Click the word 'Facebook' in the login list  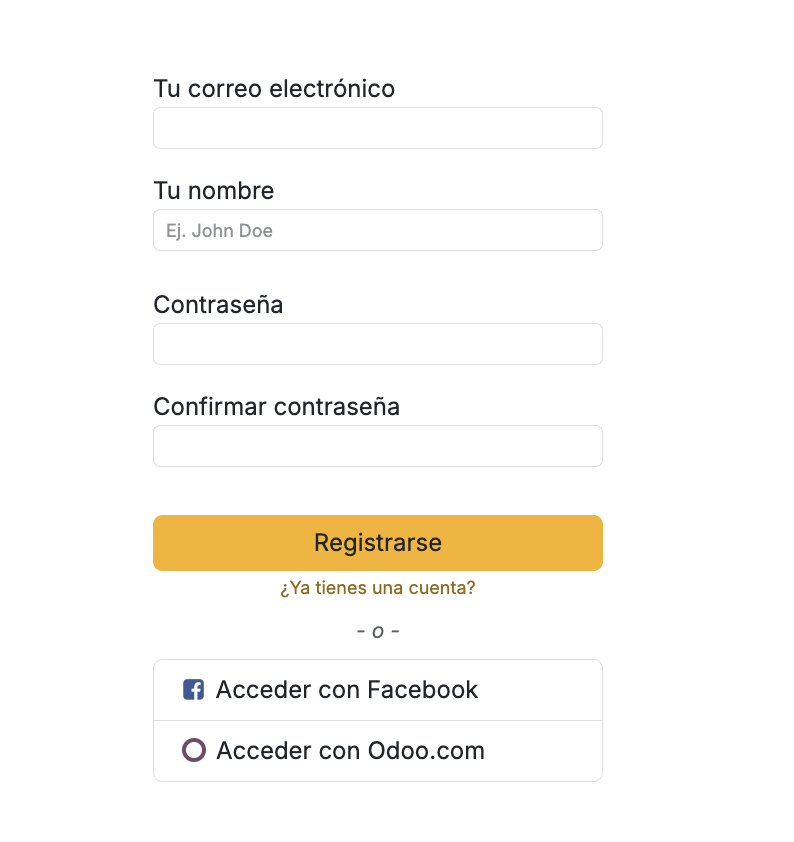click(422, 690)
